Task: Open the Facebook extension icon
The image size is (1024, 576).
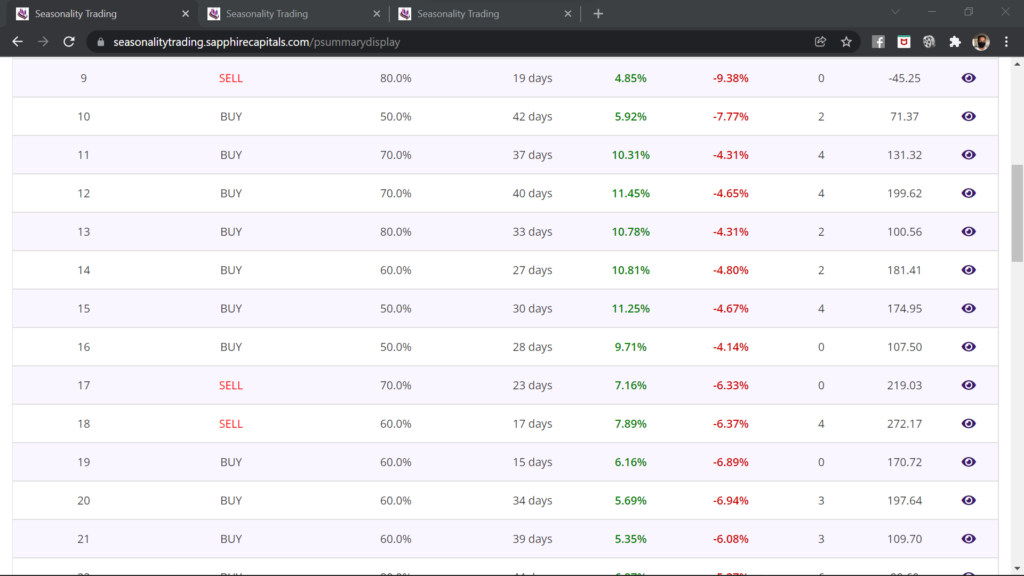Action: [878, 42]
